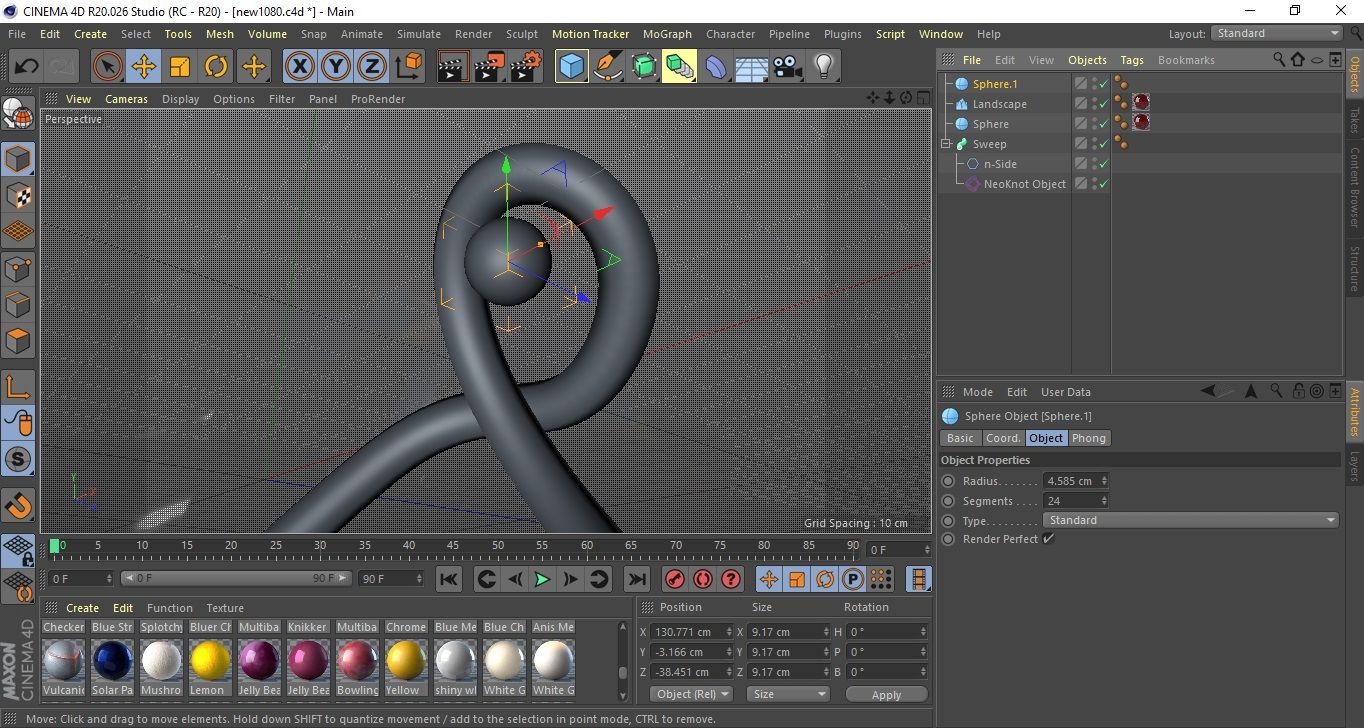Open the Objects manager Tags menu
1364x728 pixels.
1132,60
